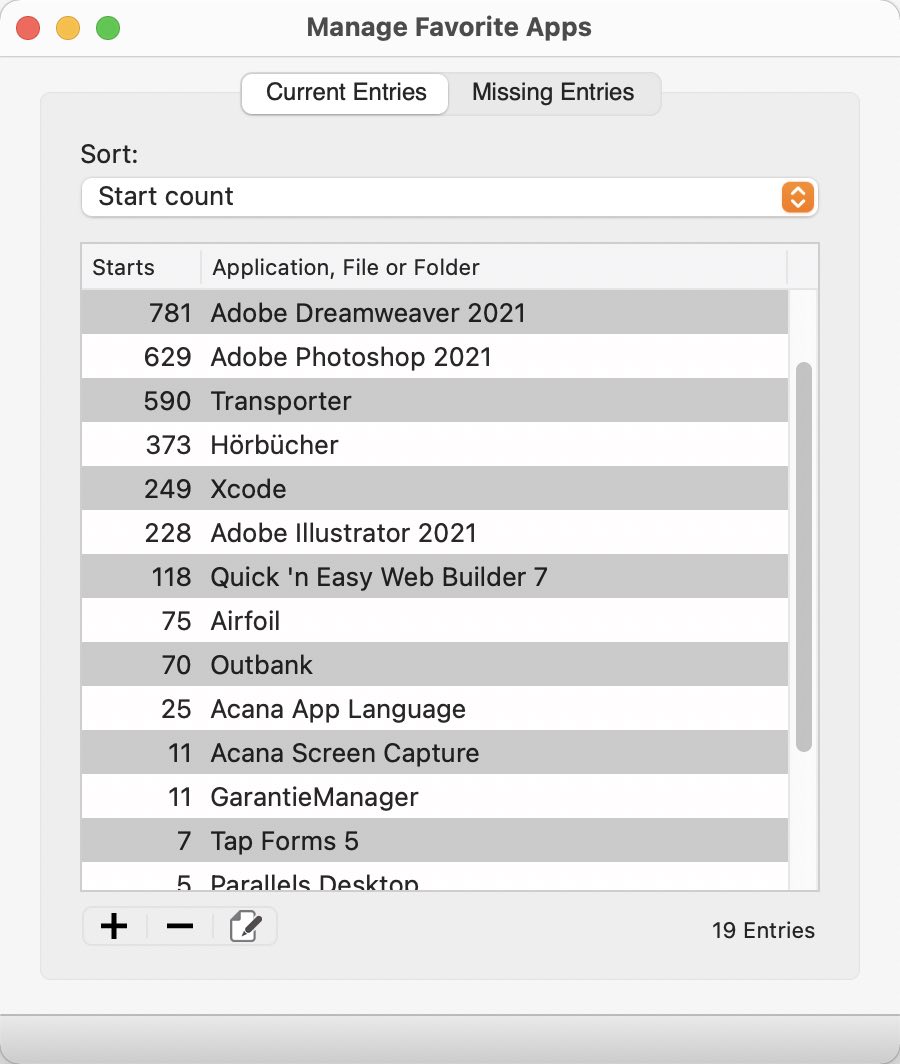Pick the Airfoil entry

pyautogui.click(x=434, y=621)
